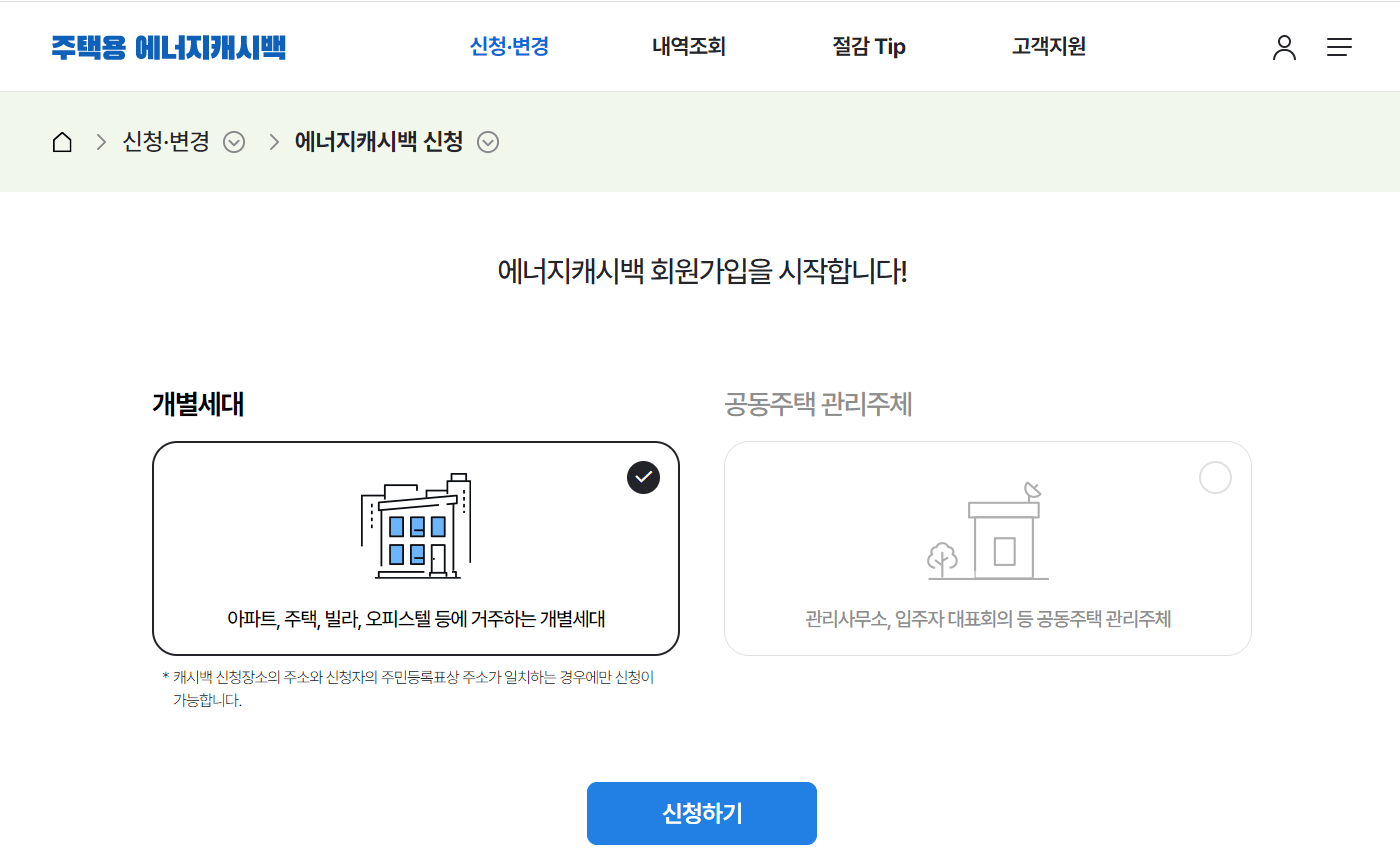This screenshot has height=864, width=1400.
Task: Expand the 신청·변경 breadcrumb dropdown
Action: coord(234,142)
